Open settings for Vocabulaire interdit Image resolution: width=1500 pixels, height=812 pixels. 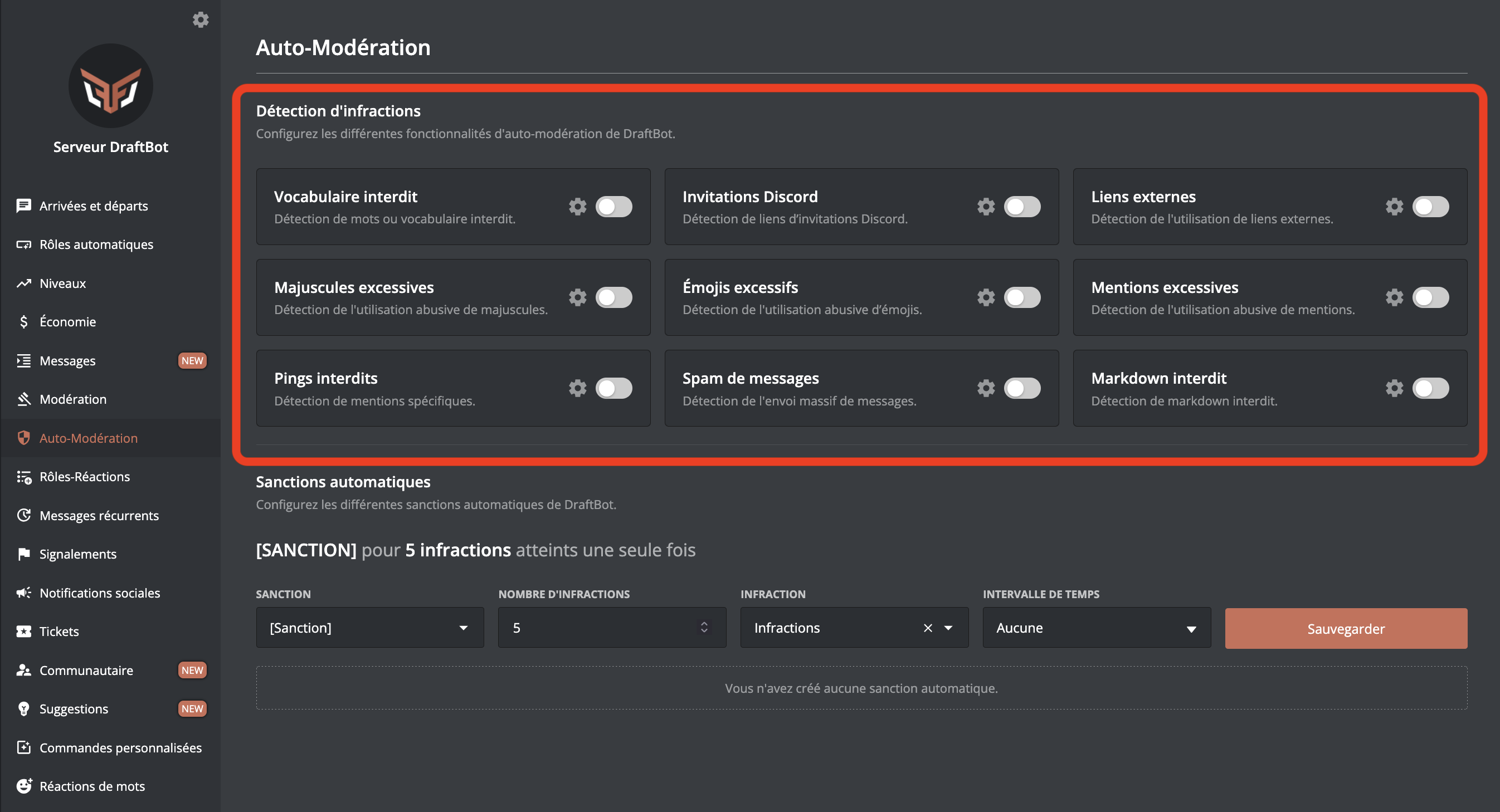point(577,206)
